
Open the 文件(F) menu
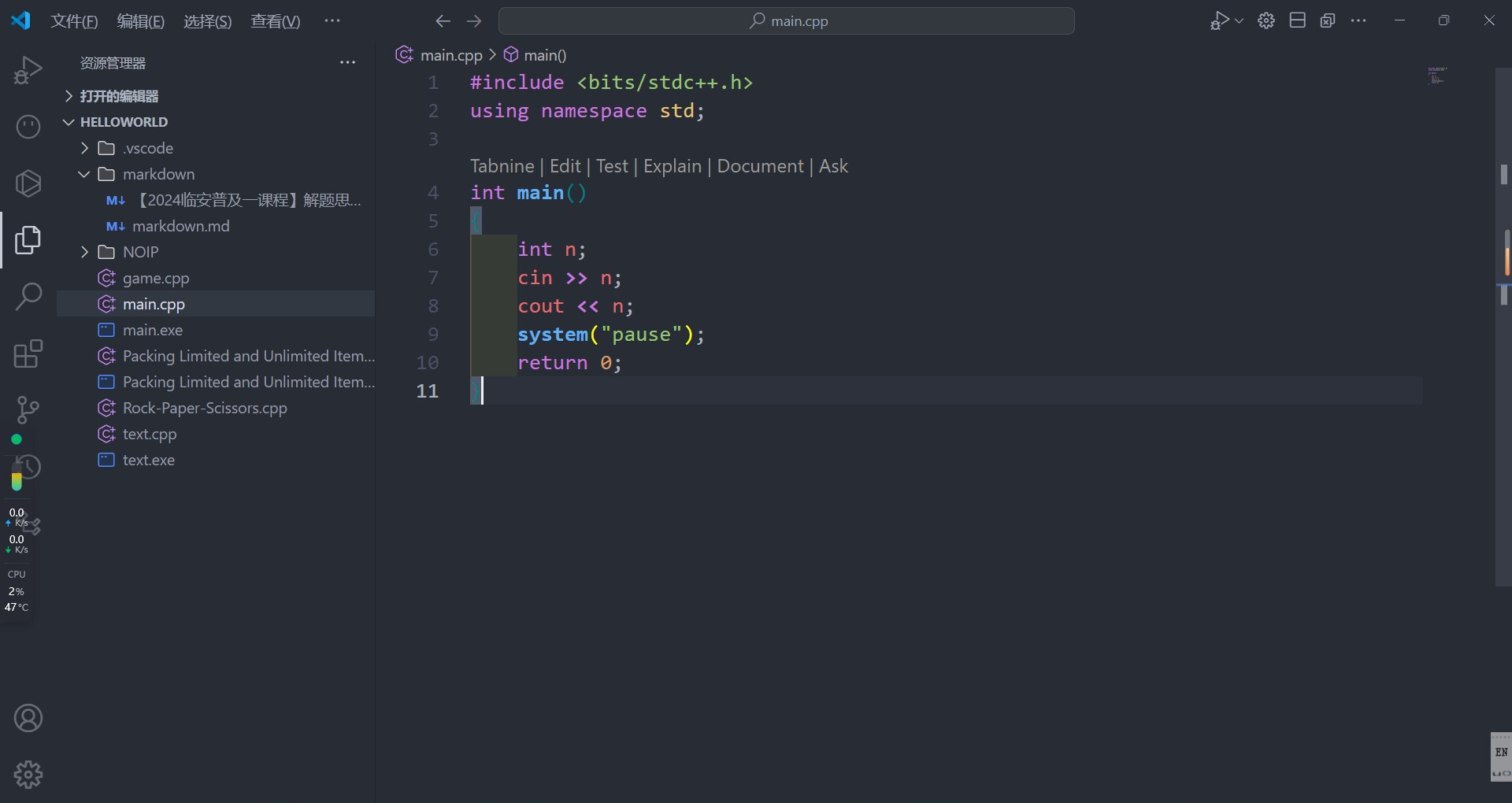pyautogui.click(x=74, y=21)
